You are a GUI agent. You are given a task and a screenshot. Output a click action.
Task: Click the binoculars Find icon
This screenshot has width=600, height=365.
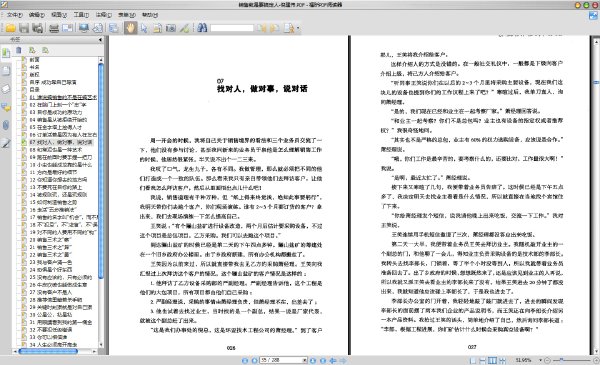tap(202, 28)
